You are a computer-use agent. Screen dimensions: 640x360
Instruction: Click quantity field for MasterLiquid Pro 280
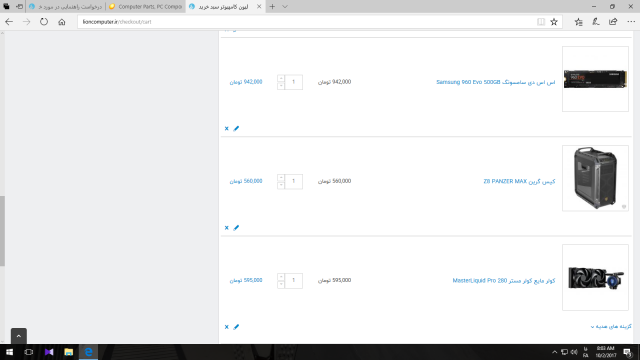pyautogui.click(x=293, y=280)
